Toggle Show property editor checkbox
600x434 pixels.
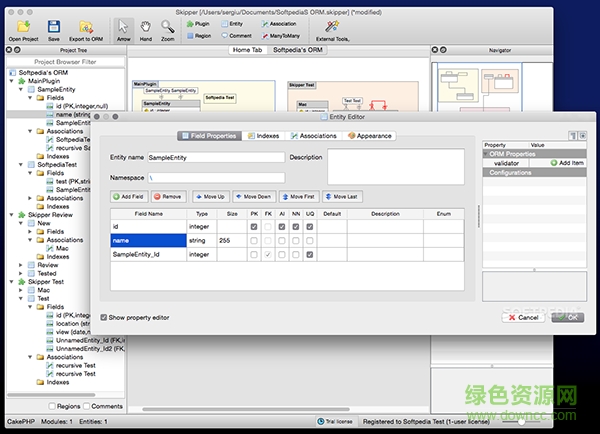tap(104, 317)
